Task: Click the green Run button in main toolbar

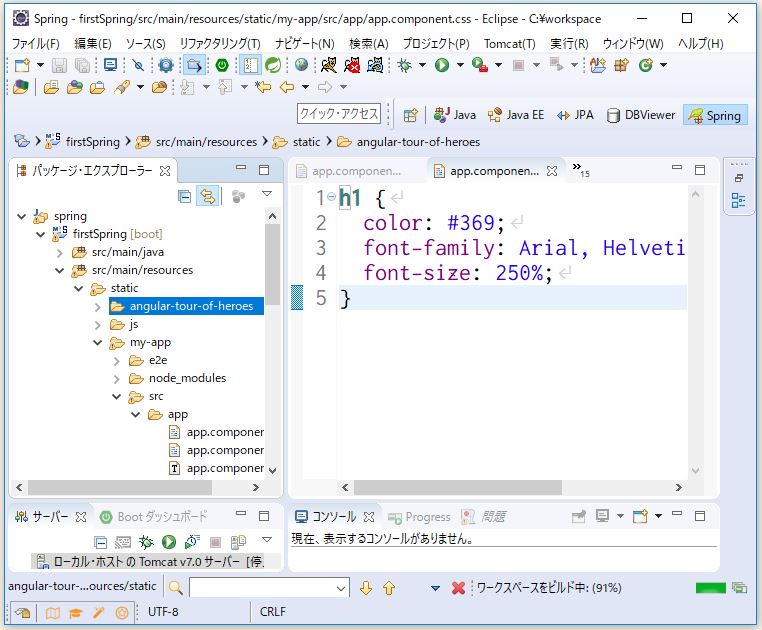Action: pyautogui.click(x=442, y=65)
